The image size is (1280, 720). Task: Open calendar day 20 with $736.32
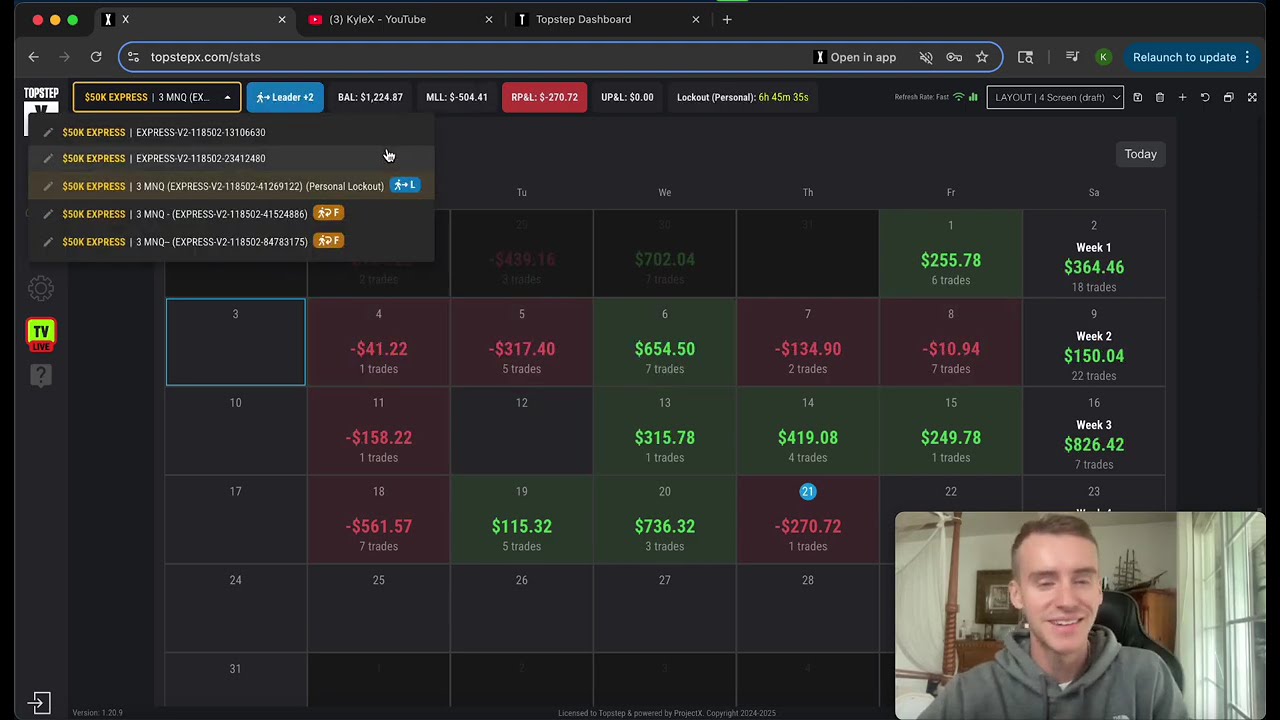coord(665,519)
